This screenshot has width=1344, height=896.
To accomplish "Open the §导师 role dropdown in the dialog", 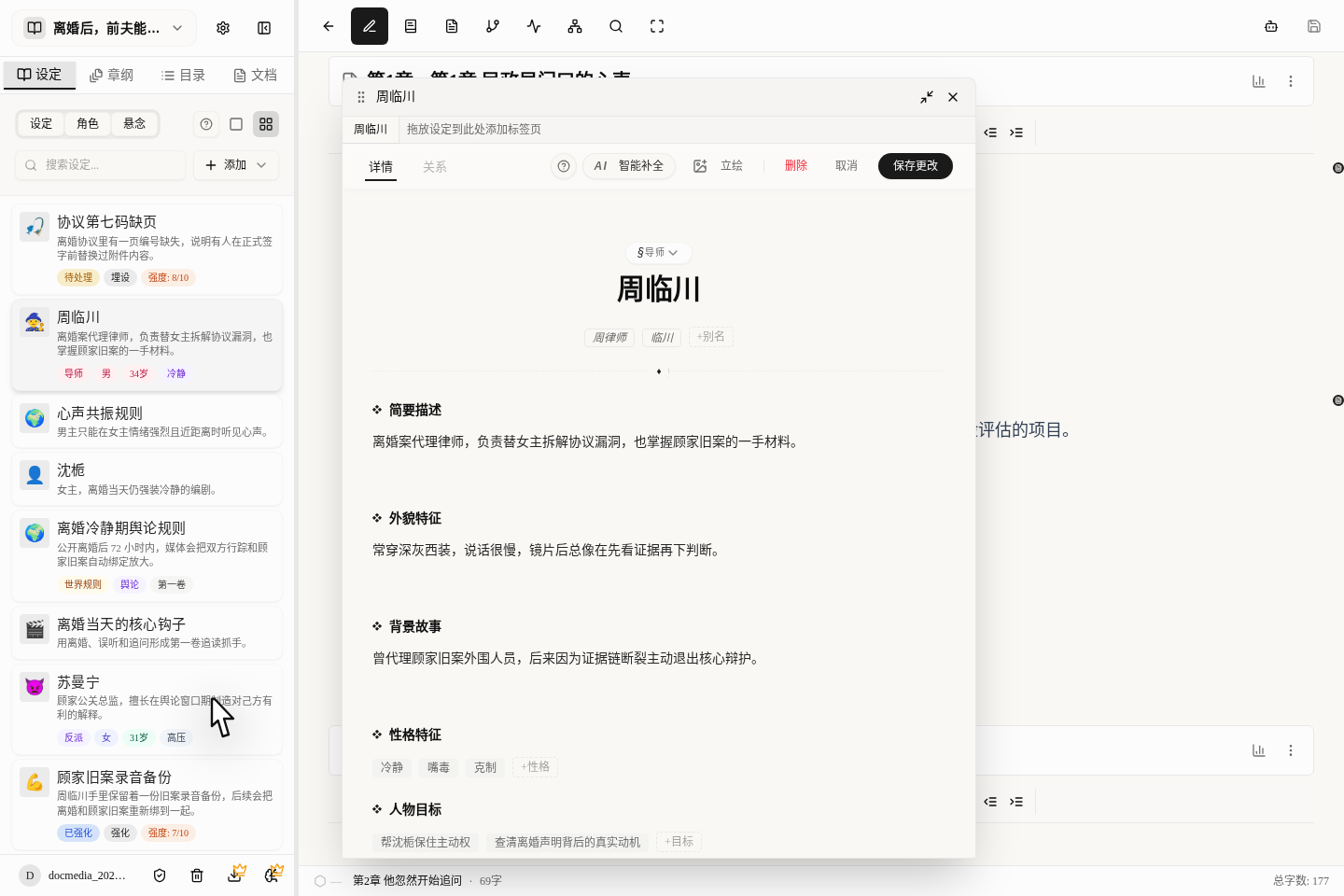I will [x=658, y=252].
